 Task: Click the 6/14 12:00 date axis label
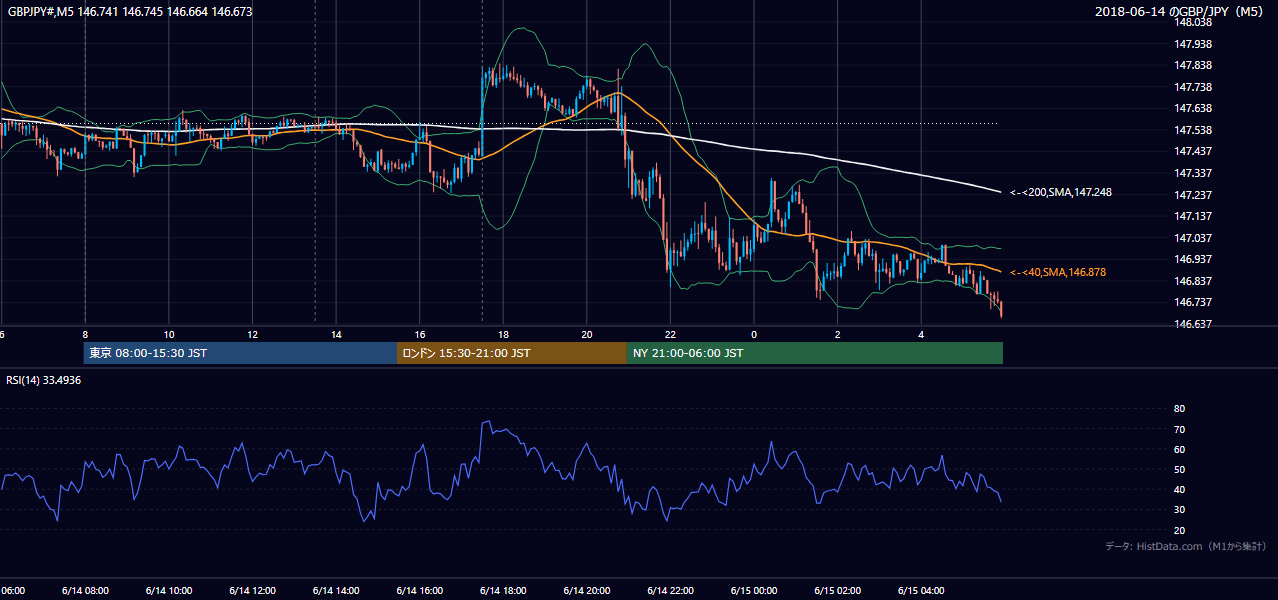coord(252,590)
